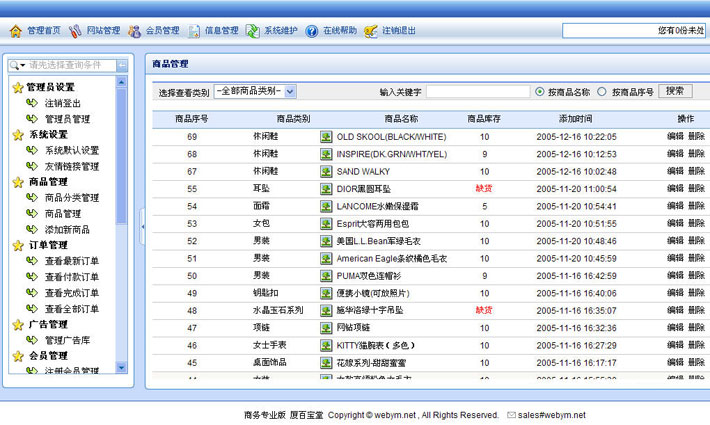The width and height of the screenshot is (710, 425).
Task: Click 注销退出 to log out
Action: [x=399, y=31]
